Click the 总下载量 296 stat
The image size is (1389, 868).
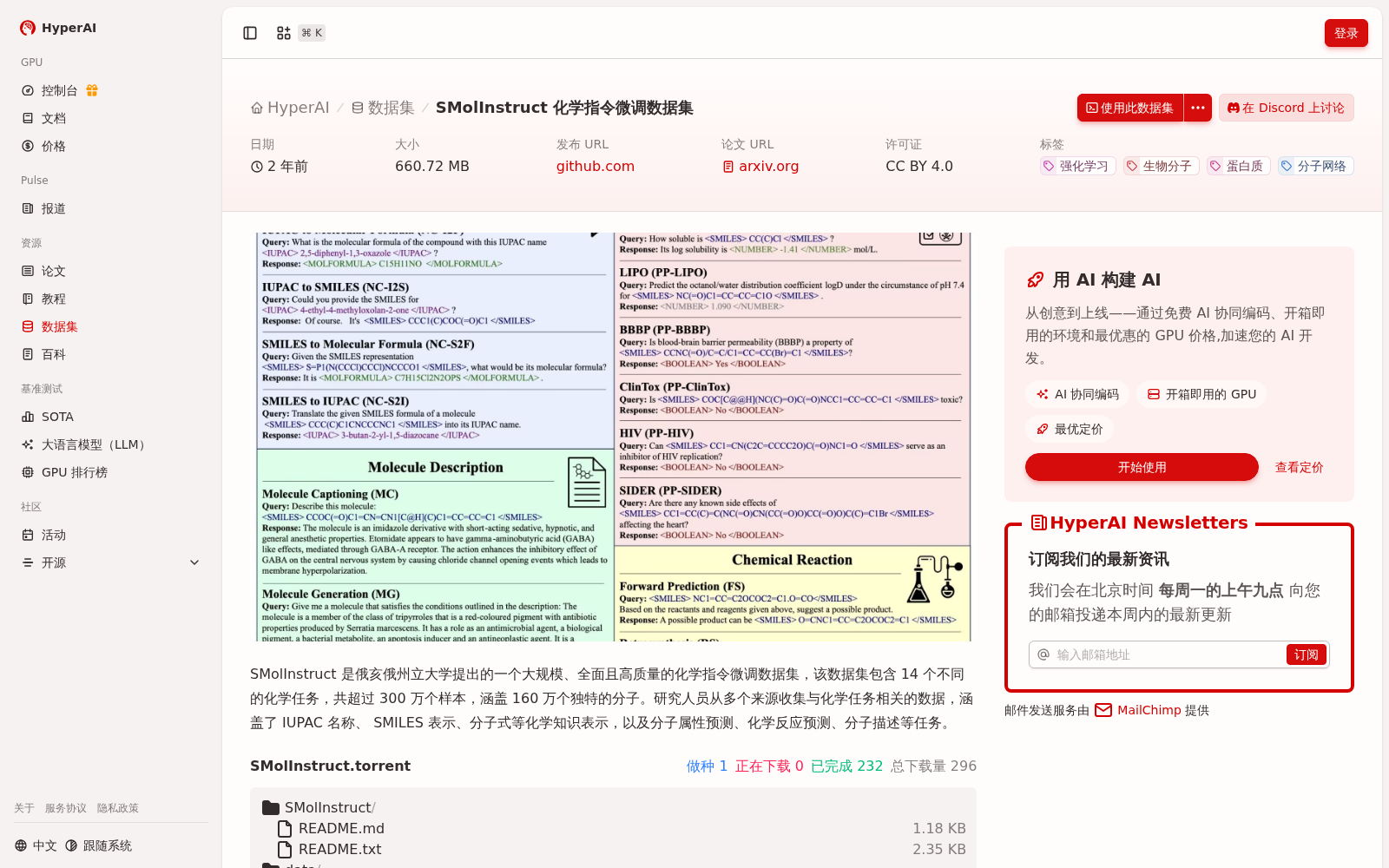[x=933, y=766]
